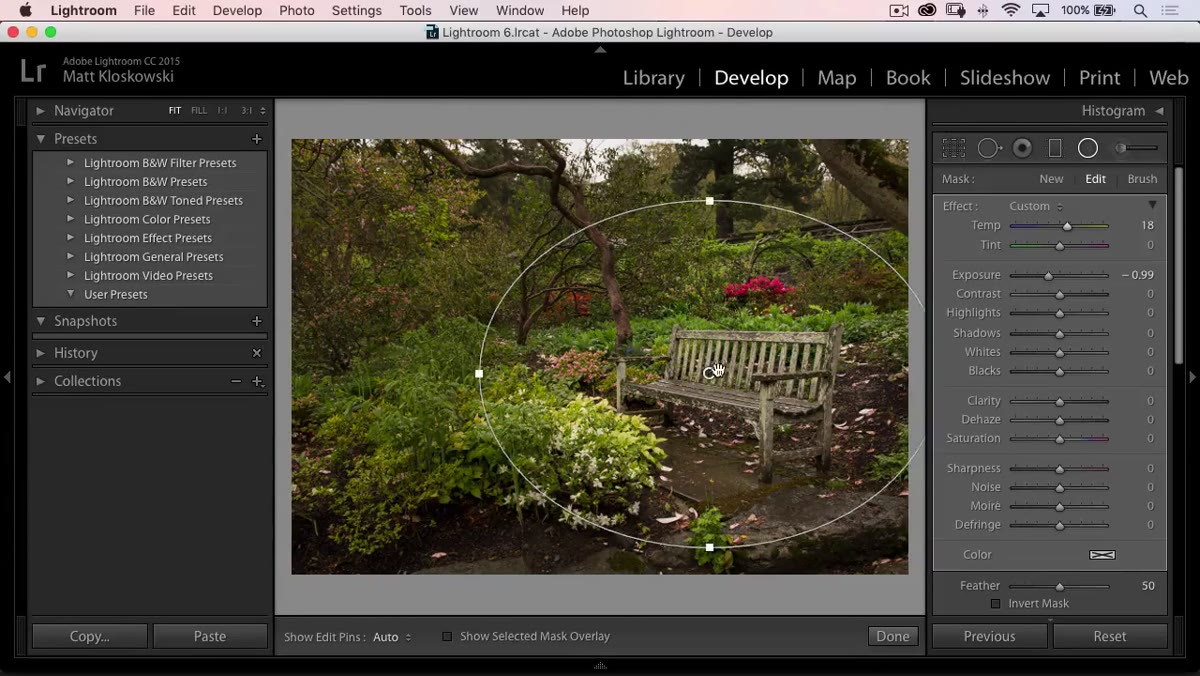
Task: Add a new preset with plus icon
Action: tap(257, 139)
